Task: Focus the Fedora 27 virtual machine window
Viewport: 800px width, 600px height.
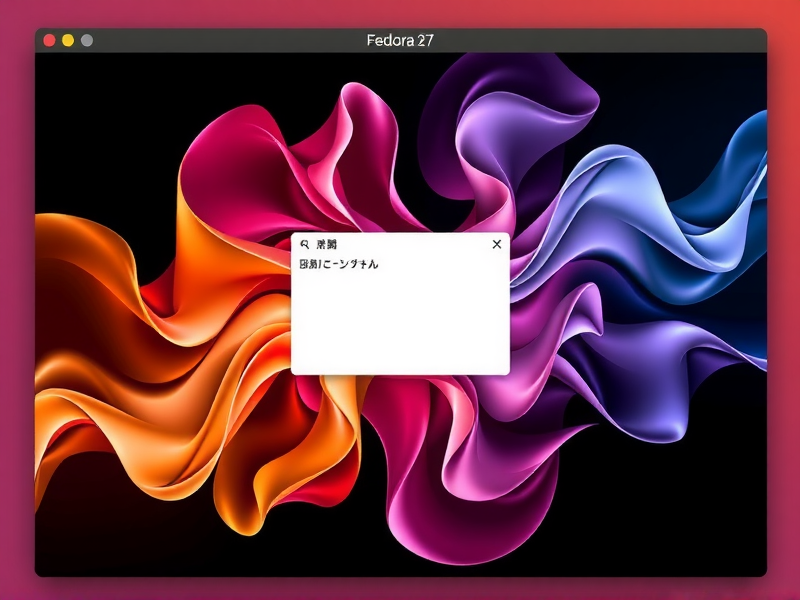Action: [400, 40]
